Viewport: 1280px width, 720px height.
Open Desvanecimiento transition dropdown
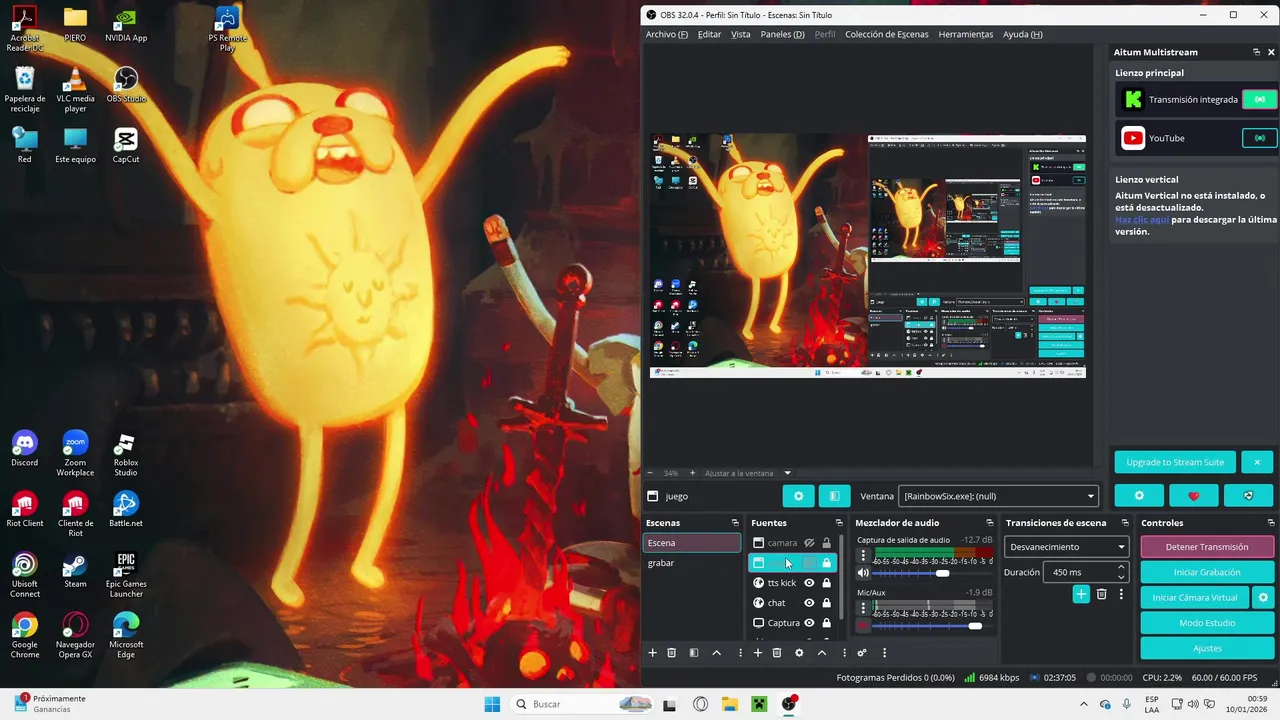pyautogui.click(x=1067, y=547)
